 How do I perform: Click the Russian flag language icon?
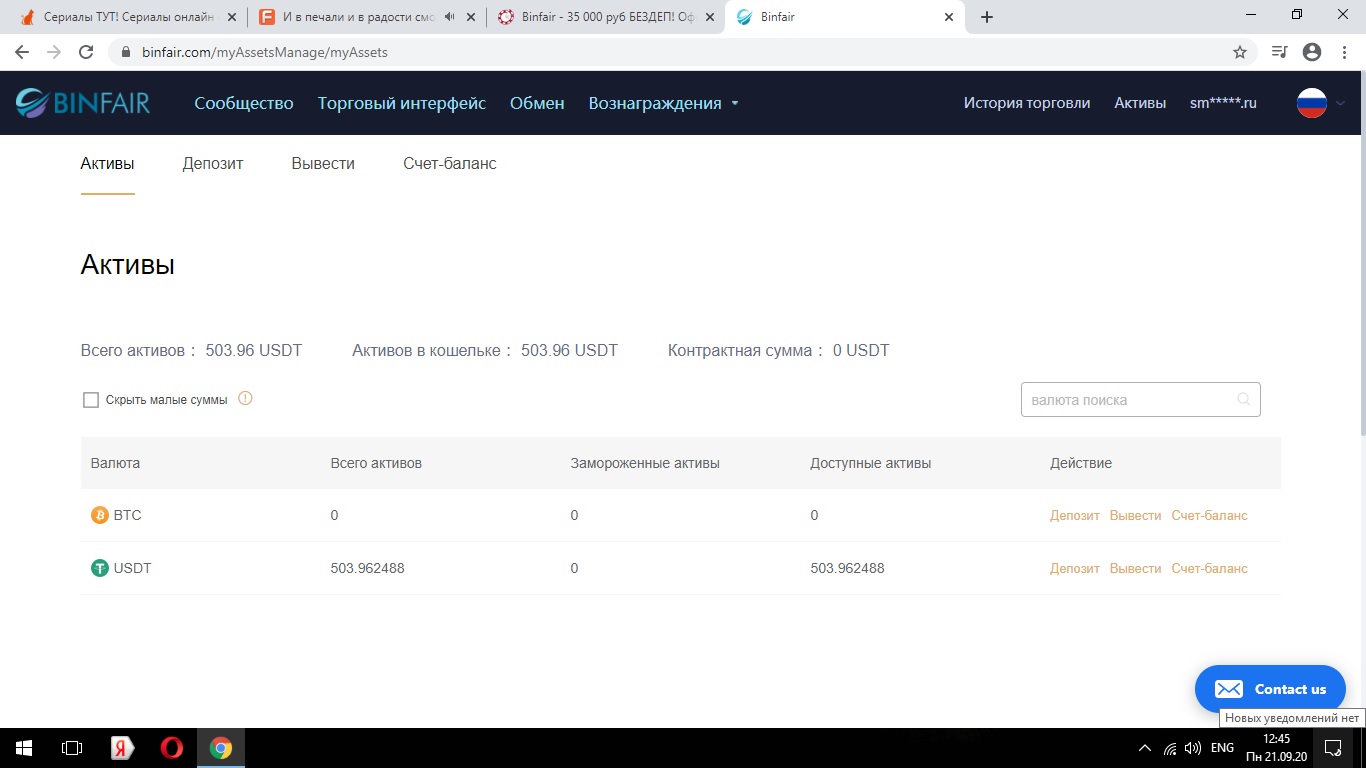(x=1311, y=103)
